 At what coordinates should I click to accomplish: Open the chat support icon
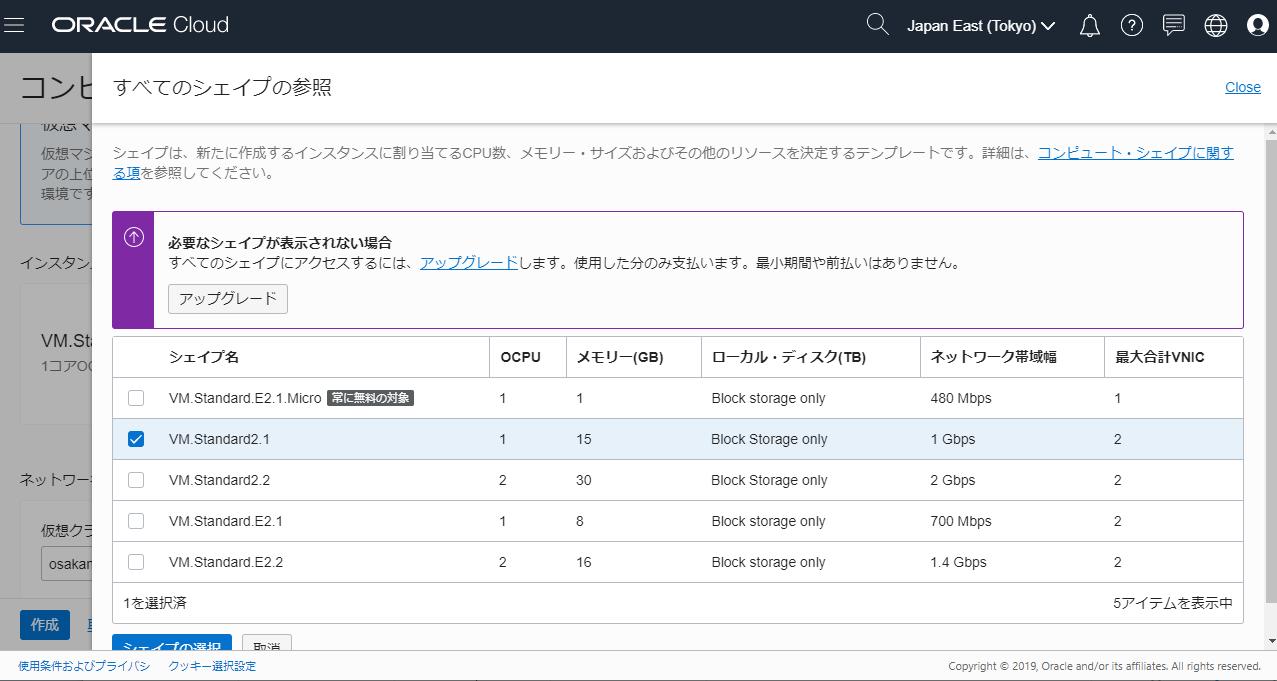point(1174,26)
